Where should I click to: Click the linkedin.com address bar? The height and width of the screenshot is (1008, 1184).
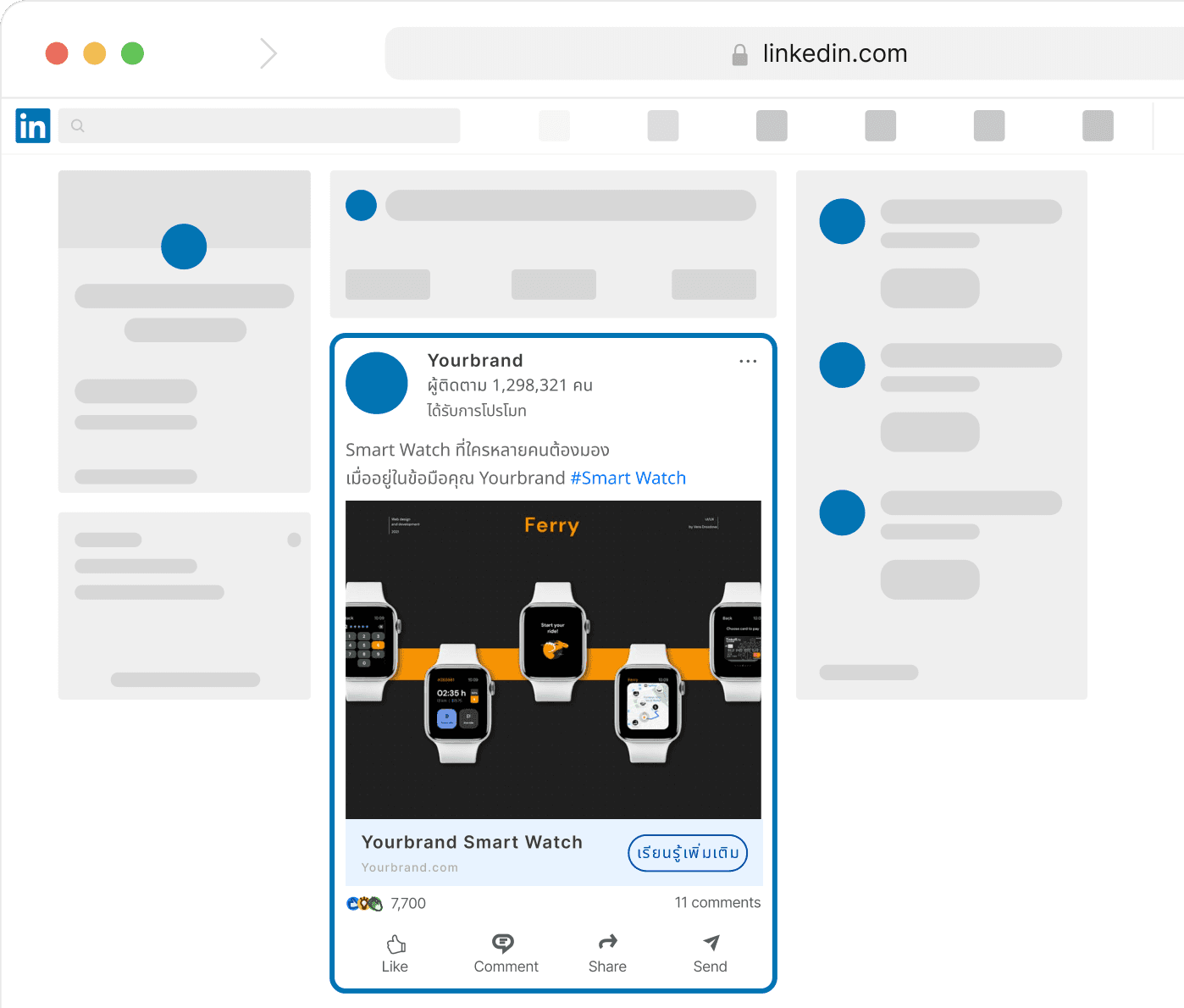834,53
